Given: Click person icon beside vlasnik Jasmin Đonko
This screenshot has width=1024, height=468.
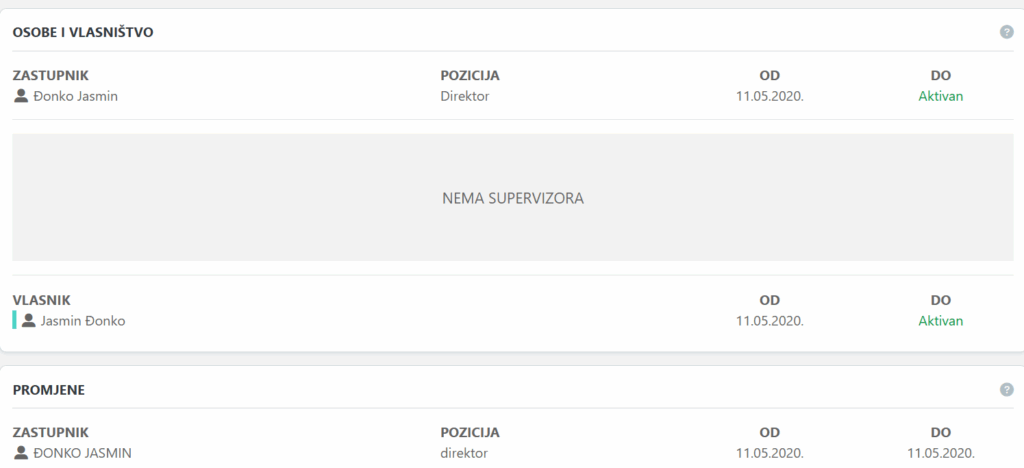Looking at the screenshot, I should coord(28,321).
